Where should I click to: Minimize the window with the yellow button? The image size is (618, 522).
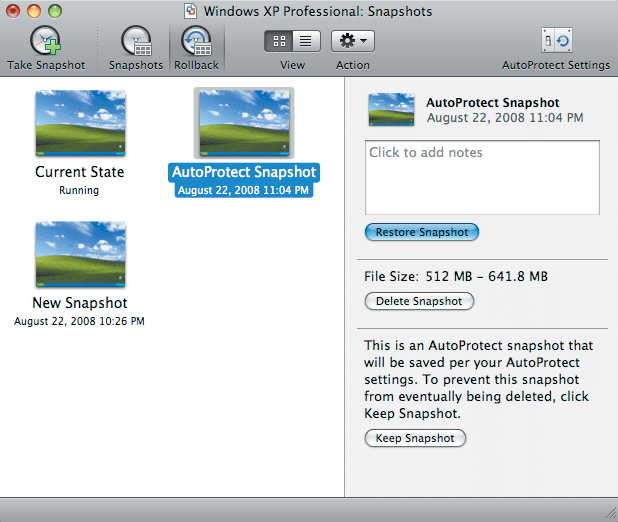(34, 11)
